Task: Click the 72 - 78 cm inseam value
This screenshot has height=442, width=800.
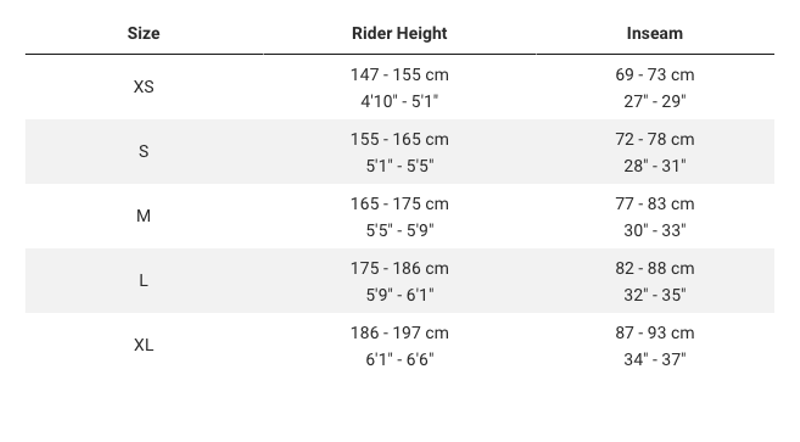Action: point(654,139)
